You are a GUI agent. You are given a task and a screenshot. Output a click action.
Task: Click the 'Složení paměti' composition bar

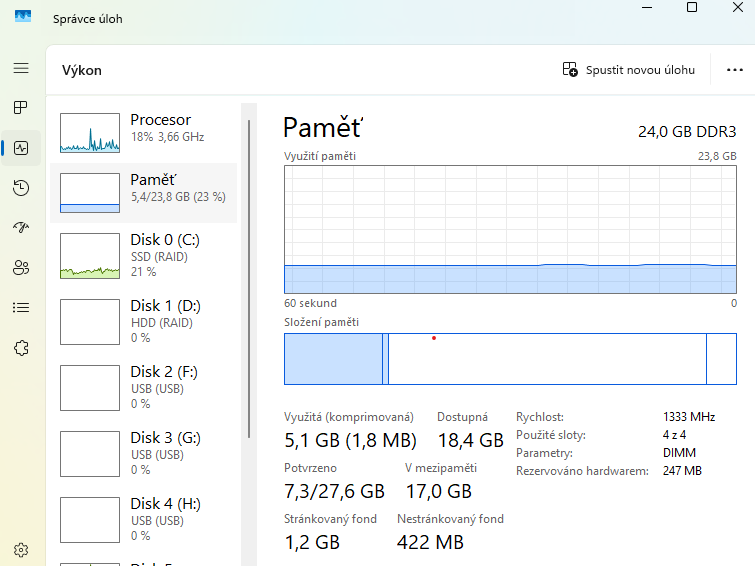click(510, 359)
